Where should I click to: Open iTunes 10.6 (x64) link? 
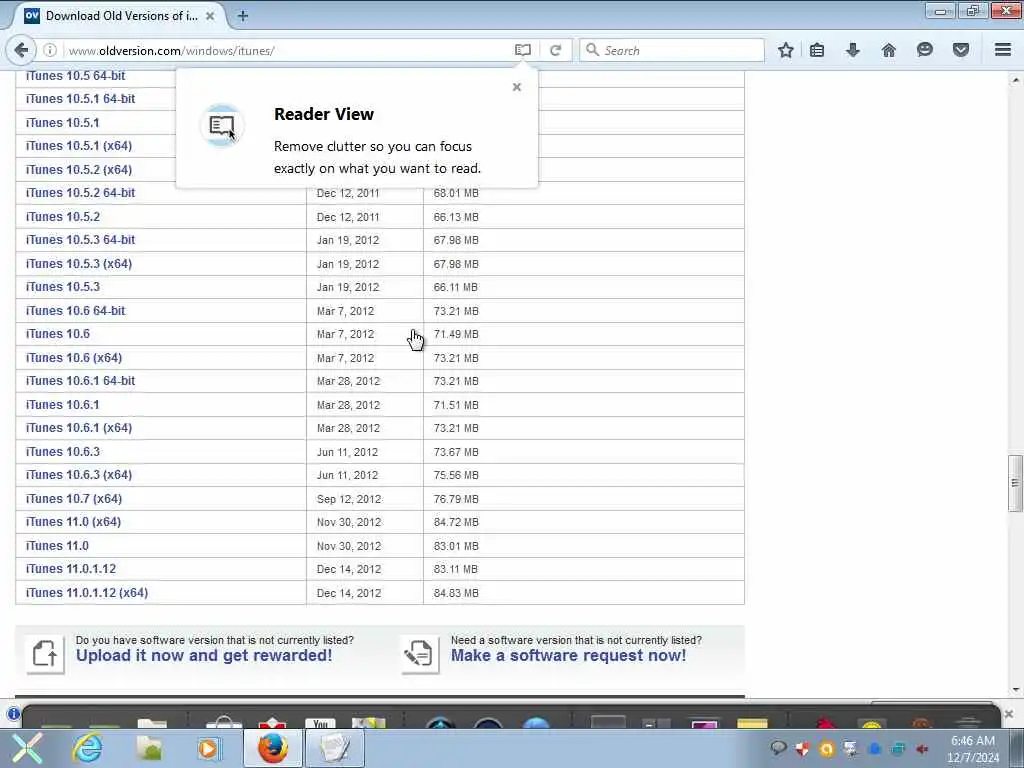click(74, 358)
